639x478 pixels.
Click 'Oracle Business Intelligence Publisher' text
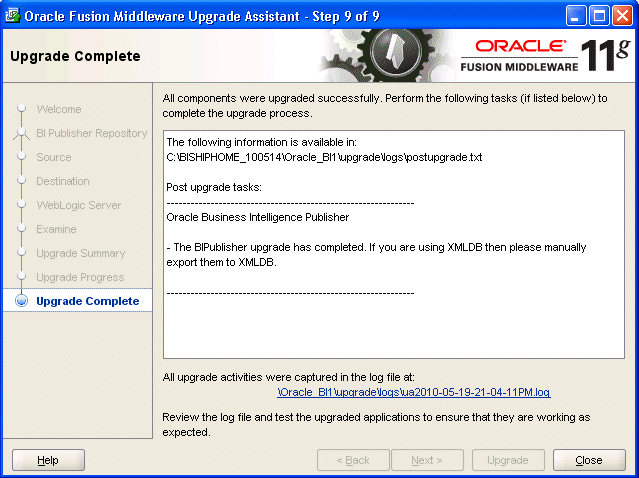click(x=258, y=217)
